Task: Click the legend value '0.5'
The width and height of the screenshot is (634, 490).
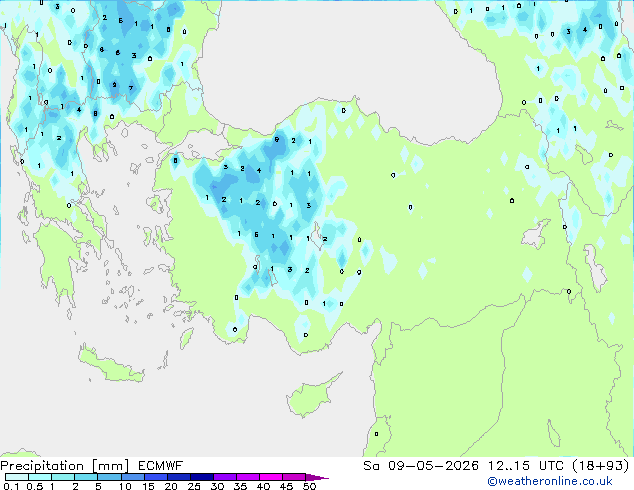Action: coord(35,486)
